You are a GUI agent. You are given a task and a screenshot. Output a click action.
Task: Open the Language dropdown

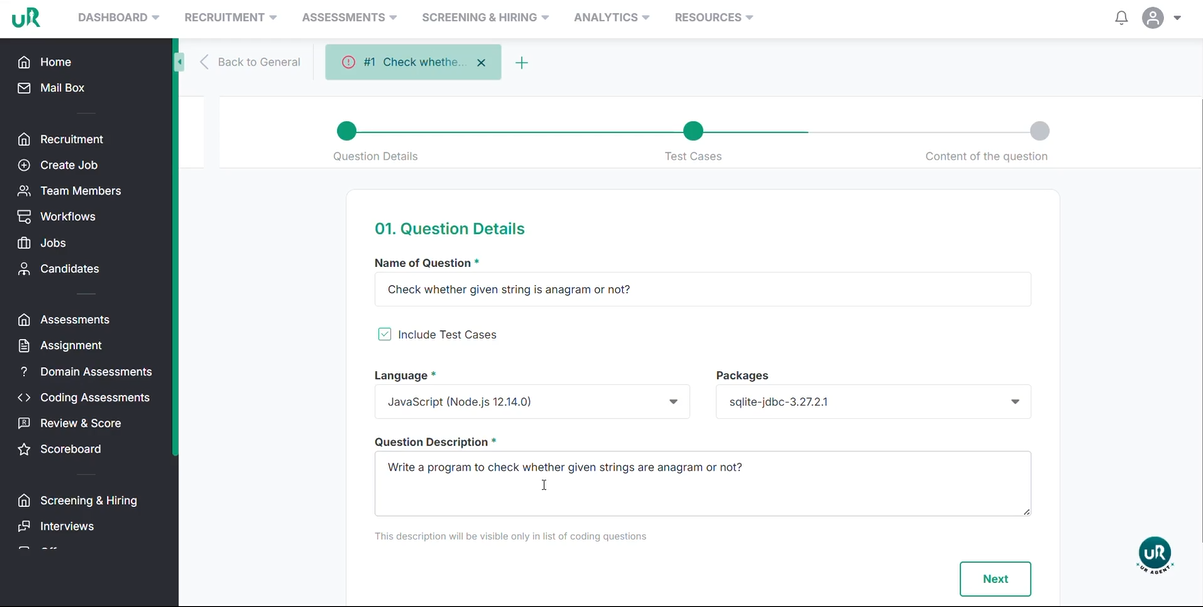tap(532, 402)
